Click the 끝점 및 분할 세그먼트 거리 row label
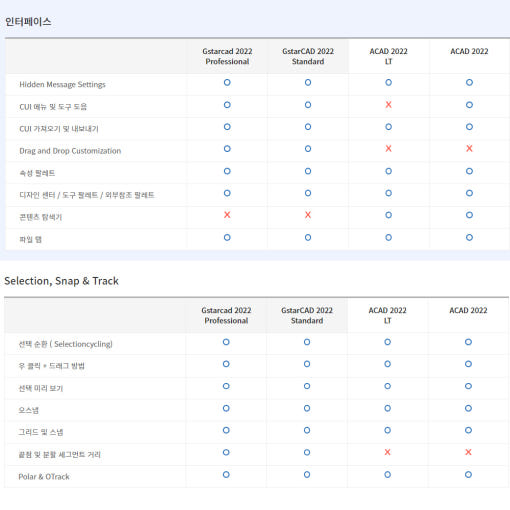This screenshot has height=510, width=510. pos(59,455)
